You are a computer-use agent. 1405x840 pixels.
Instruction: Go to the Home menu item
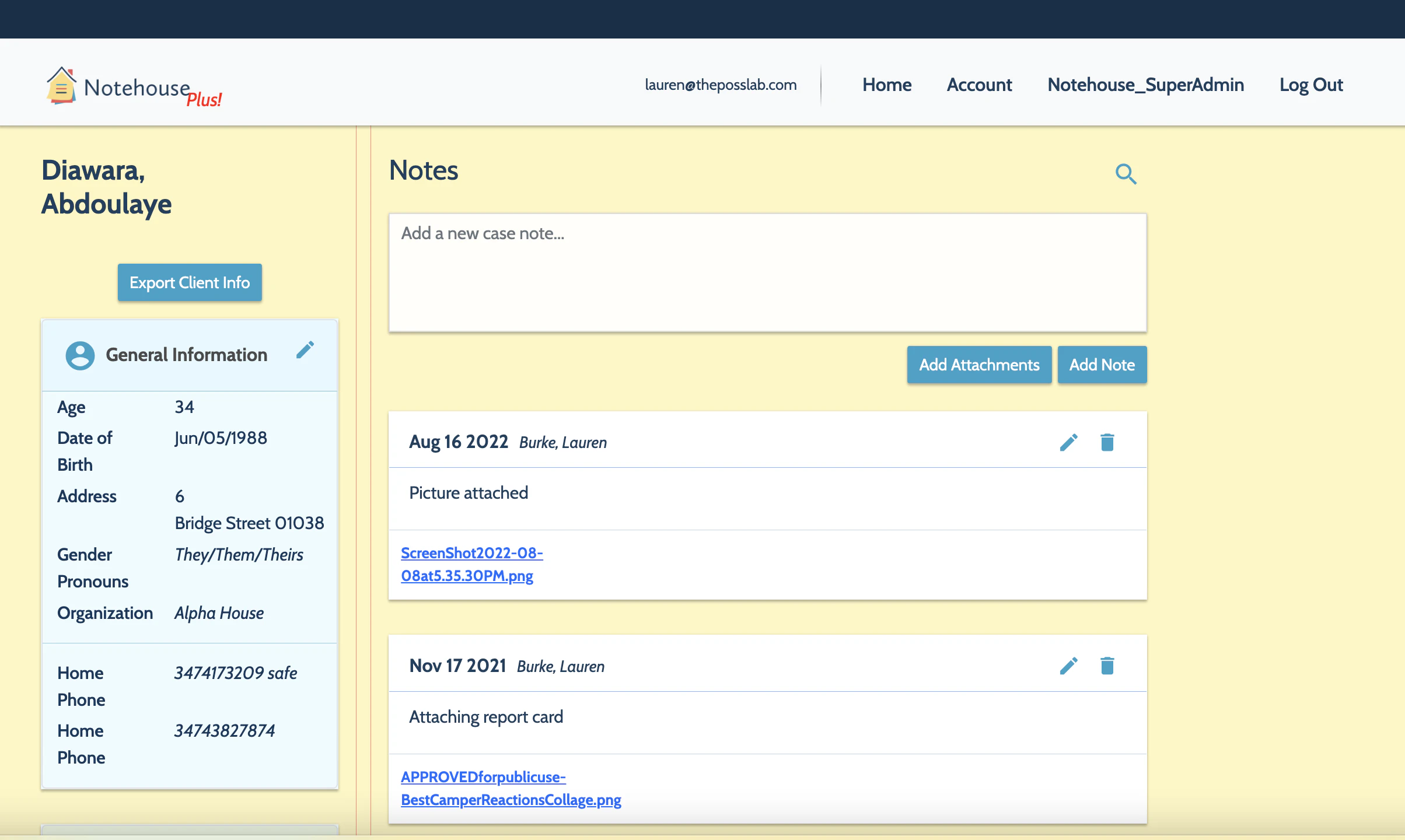pos(886,85)
